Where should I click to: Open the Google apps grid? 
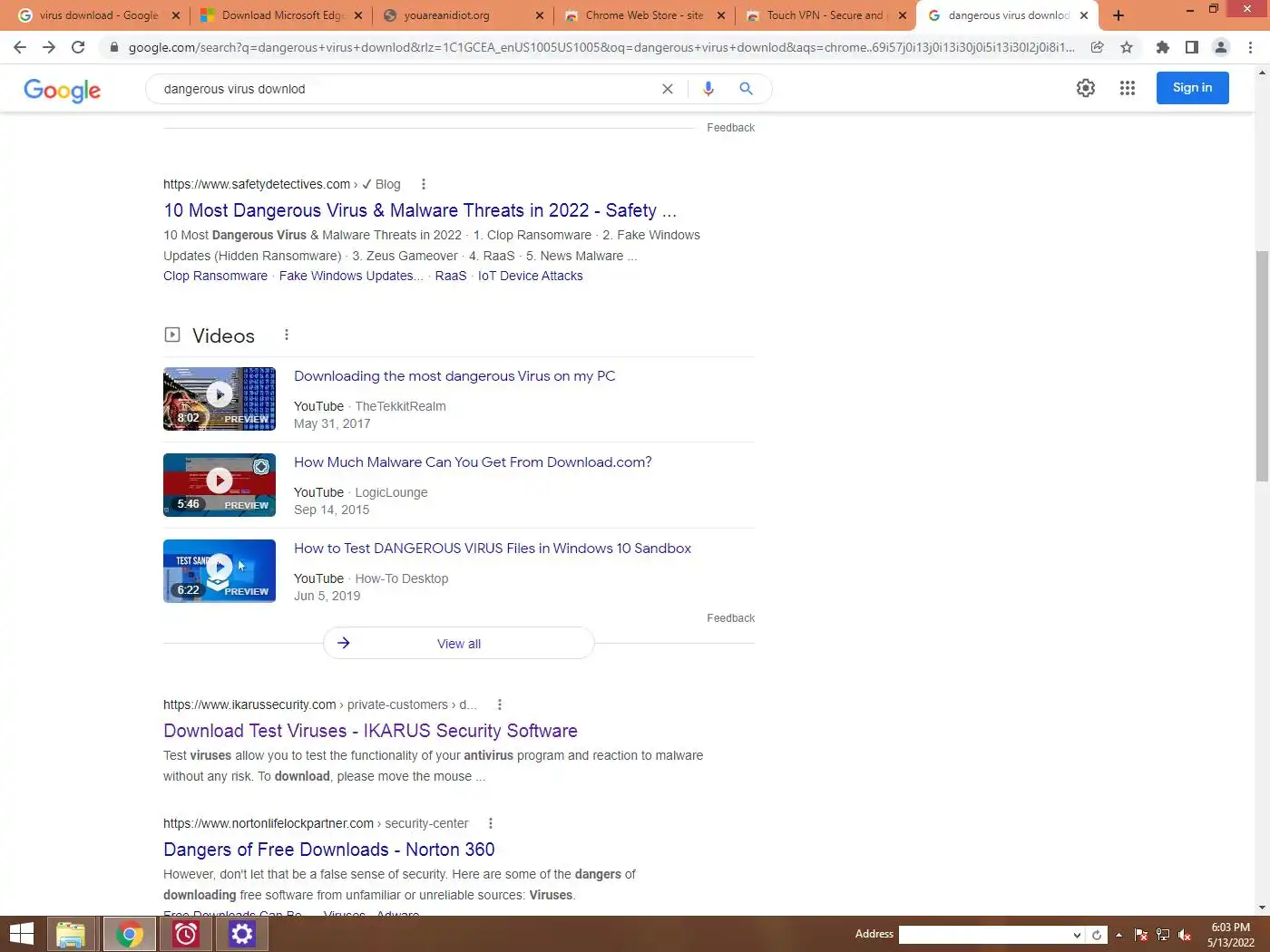pyautogui.click(x=1128, y=88)
